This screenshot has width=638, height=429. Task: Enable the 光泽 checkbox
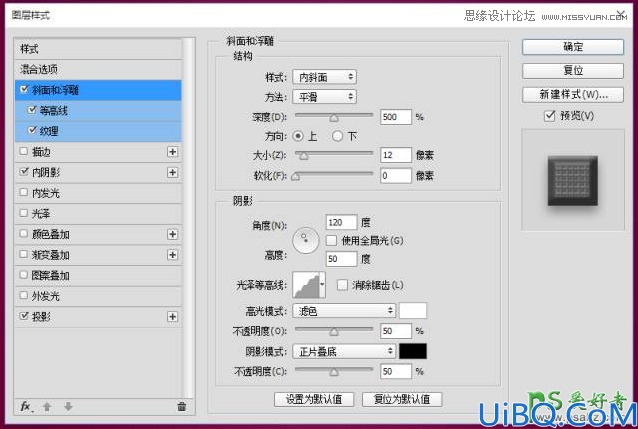point(24,213)
